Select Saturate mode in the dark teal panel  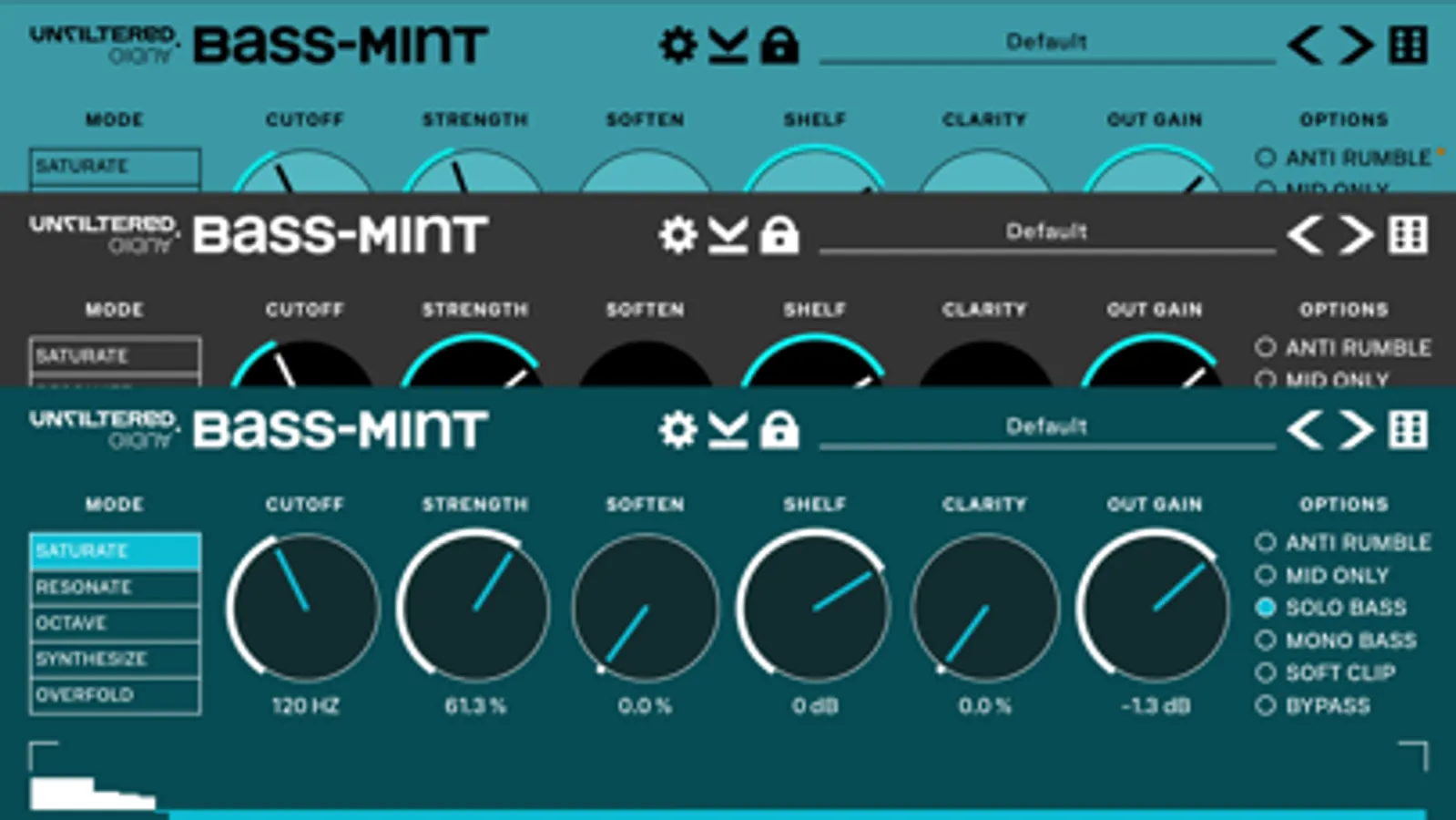[x=115, y=551]
